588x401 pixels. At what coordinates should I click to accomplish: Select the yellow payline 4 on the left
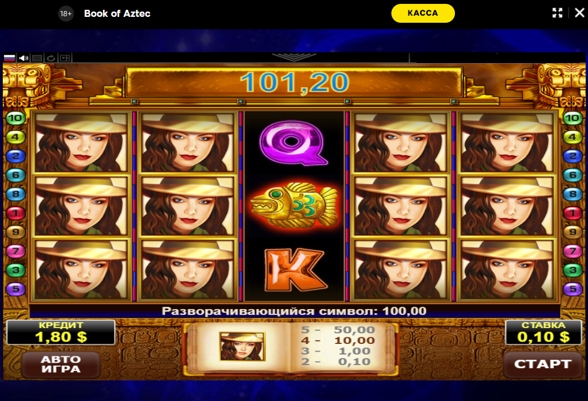pos(15,137)
